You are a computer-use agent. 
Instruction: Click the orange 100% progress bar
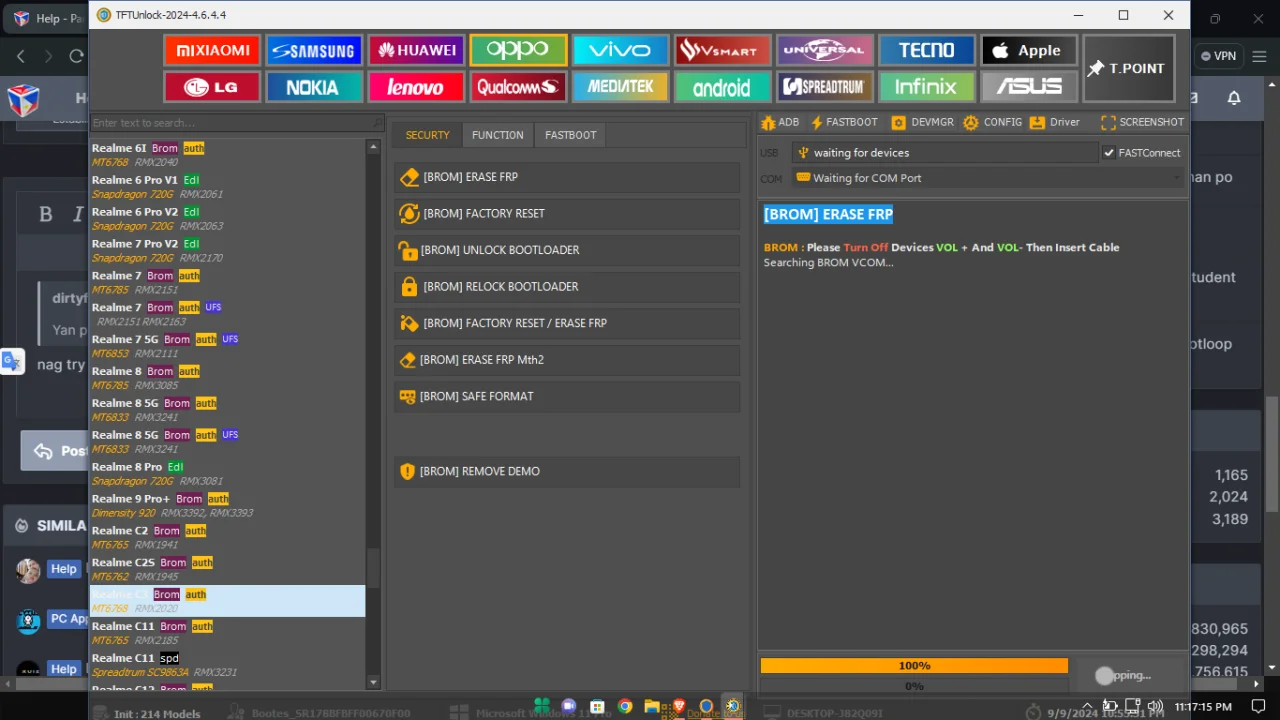point(914,666)
